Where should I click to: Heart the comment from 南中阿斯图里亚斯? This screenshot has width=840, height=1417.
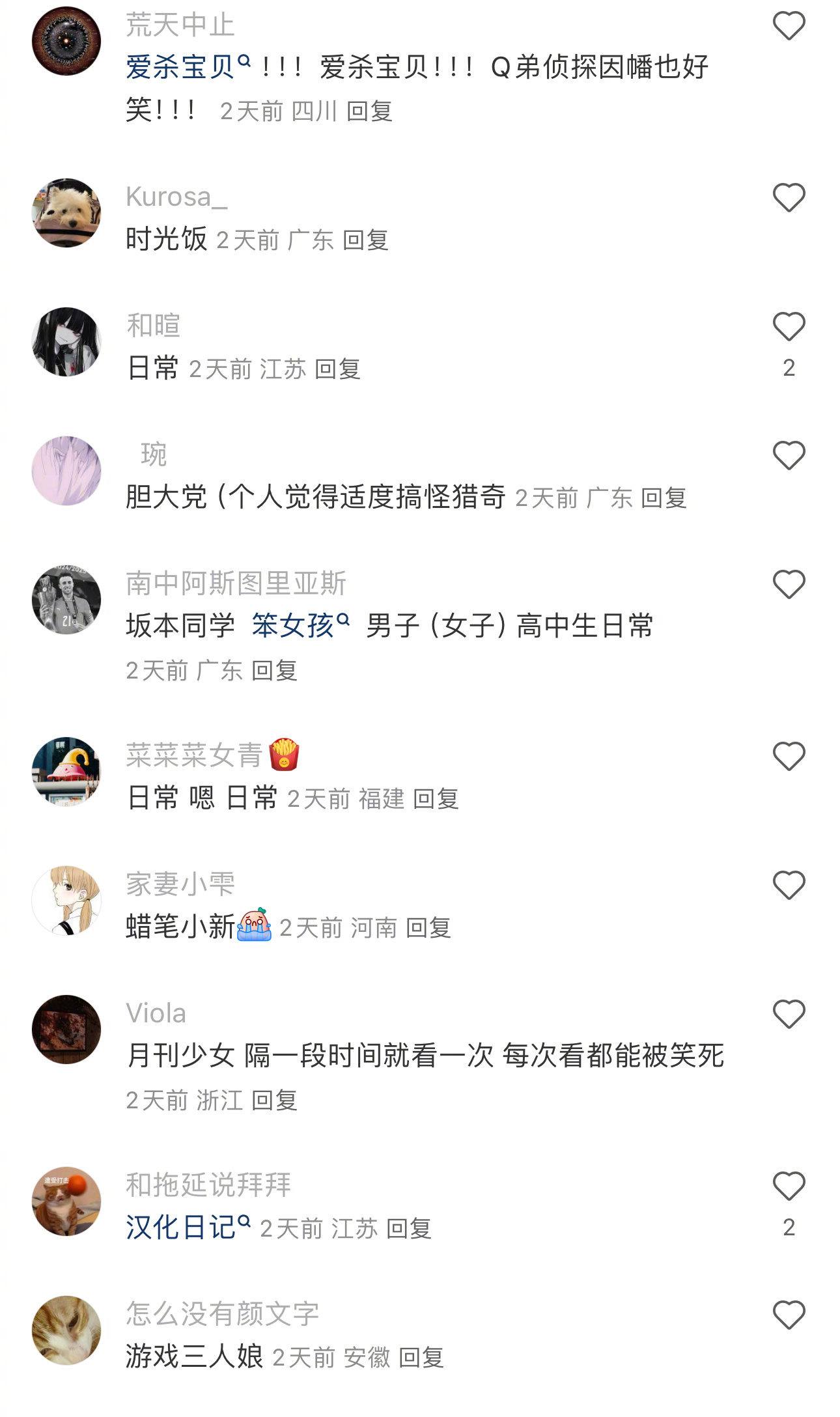click(789, 584)
